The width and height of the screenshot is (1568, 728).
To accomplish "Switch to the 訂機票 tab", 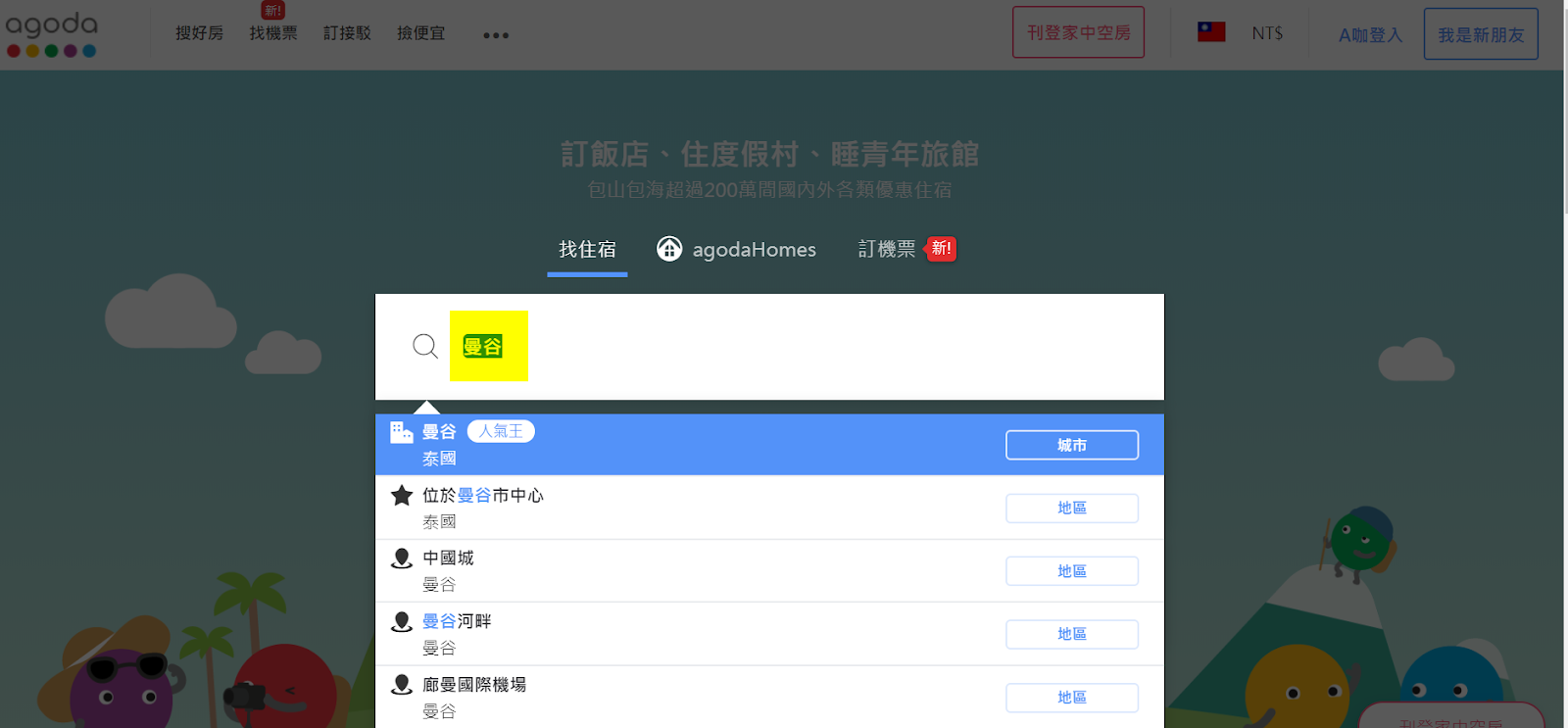I will coord(887,249).
